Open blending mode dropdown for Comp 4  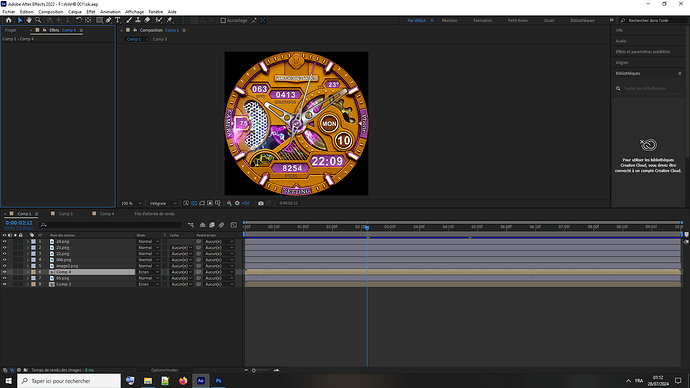click(x=149, y=272)
